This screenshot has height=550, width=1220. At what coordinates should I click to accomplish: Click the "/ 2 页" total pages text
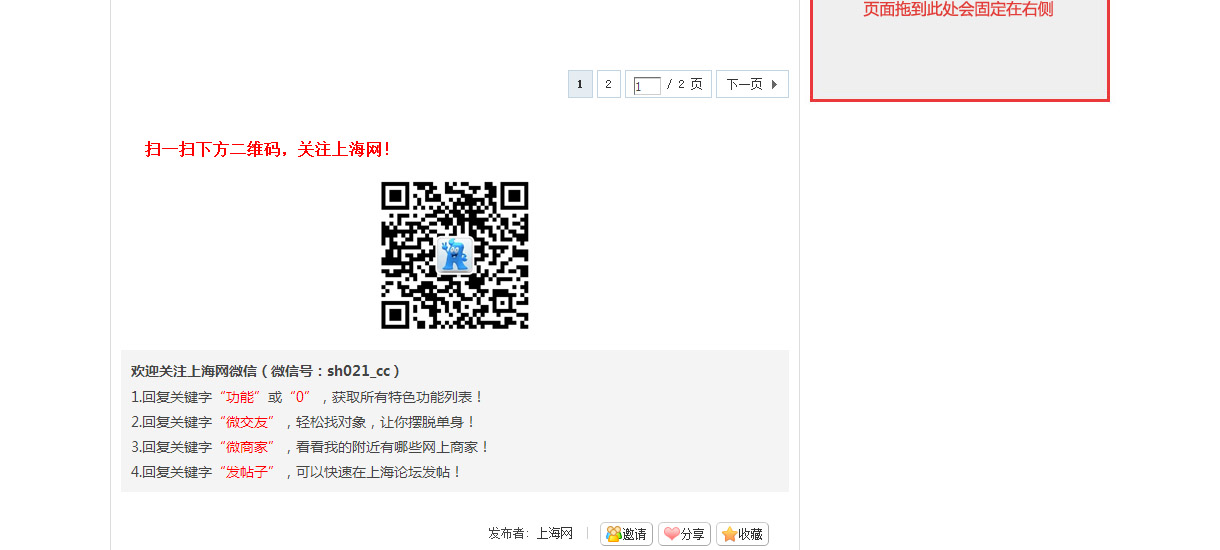[685, 85]
